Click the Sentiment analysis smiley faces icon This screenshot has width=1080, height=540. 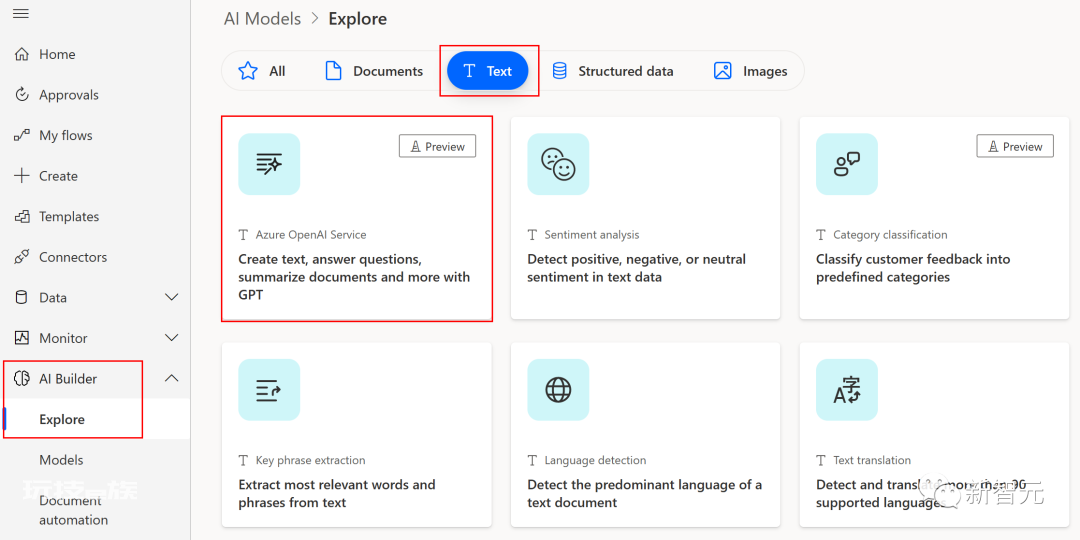tap(558, 164)
